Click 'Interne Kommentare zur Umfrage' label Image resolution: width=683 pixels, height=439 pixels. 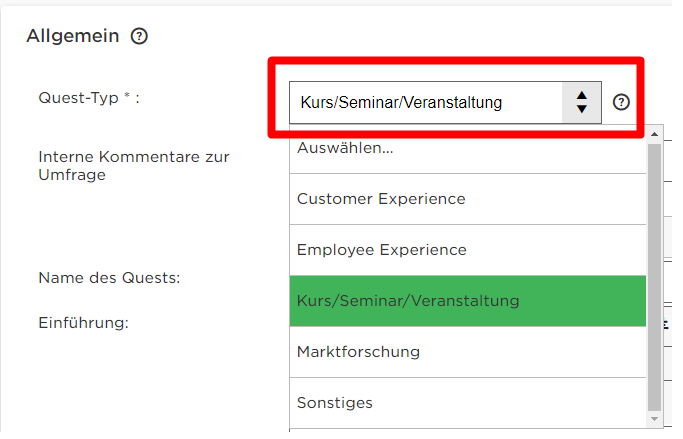click(133, 166)
